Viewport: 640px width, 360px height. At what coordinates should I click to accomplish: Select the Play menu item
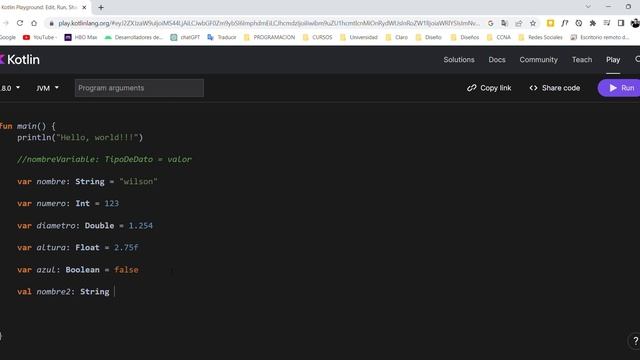tap(613, 60)
